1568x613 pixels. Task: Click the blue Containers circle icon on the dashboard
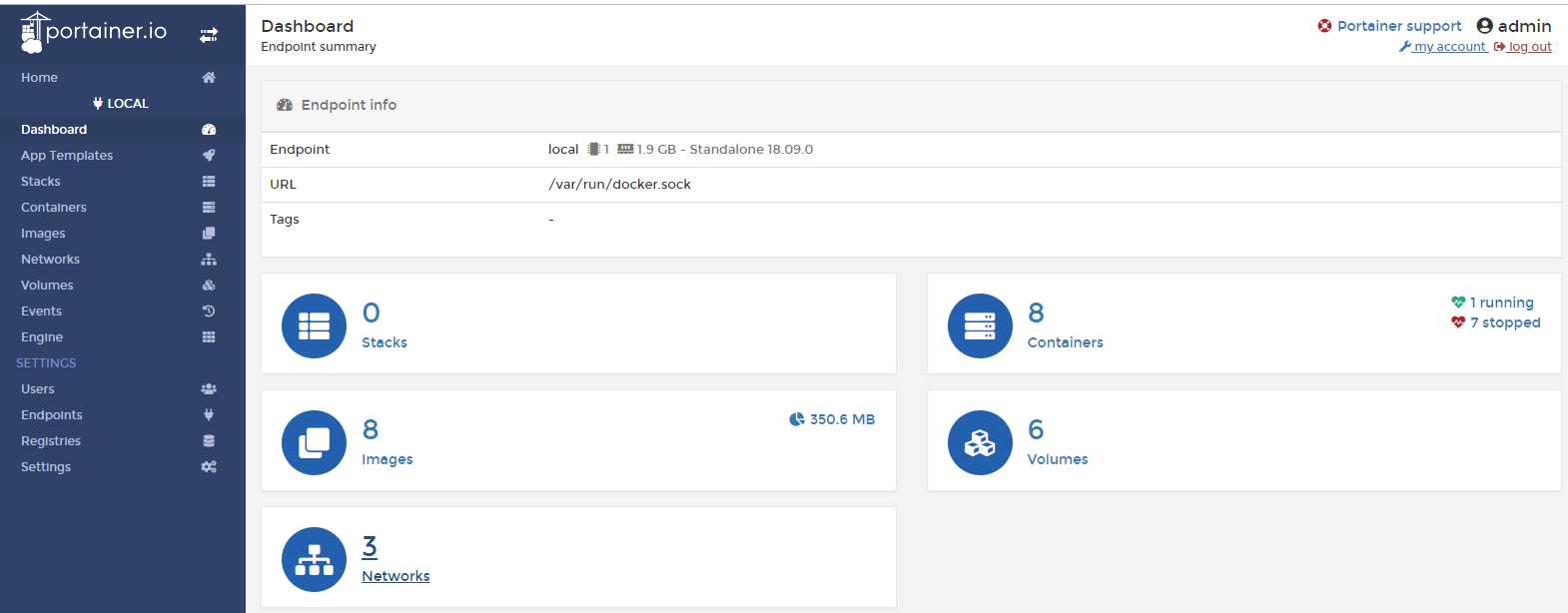pos(980,325)
